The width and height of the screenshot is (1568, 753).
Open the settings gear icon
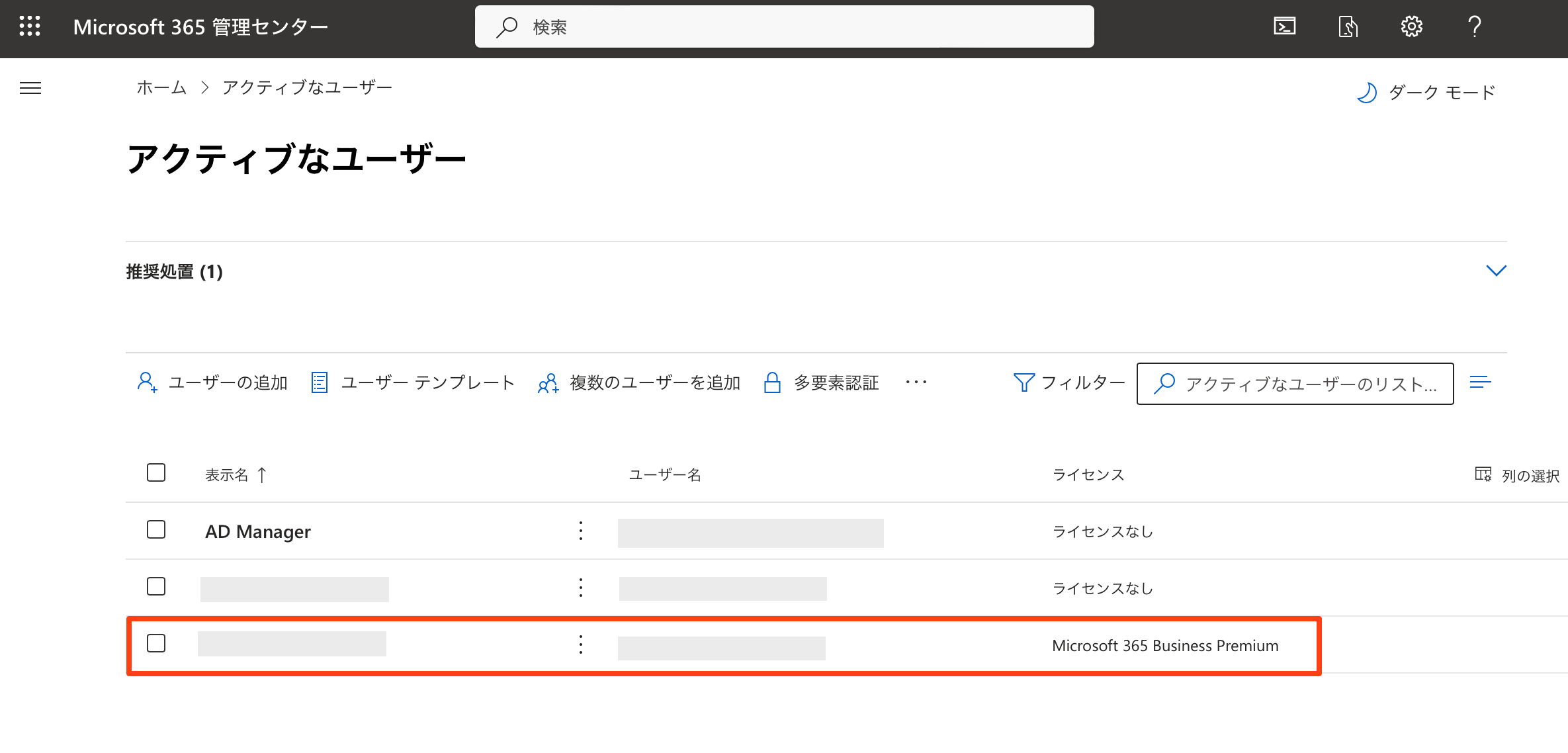(x=1411, y=26)
